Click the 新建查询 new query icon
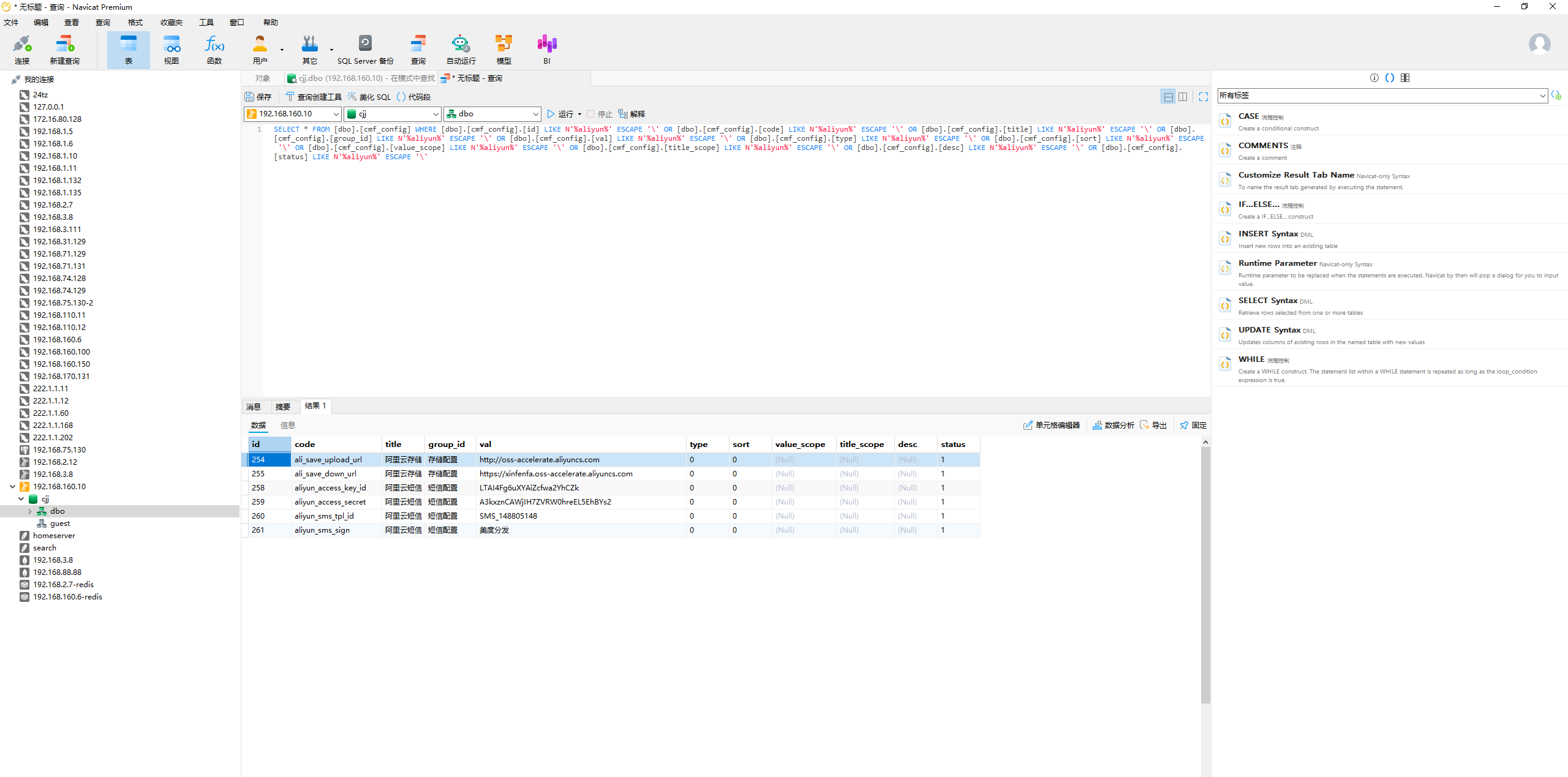 (64, 50)
